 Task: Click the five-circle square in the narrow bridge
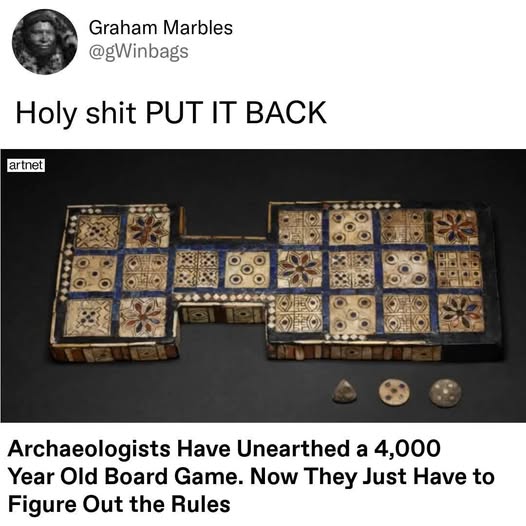pos(247,270)
